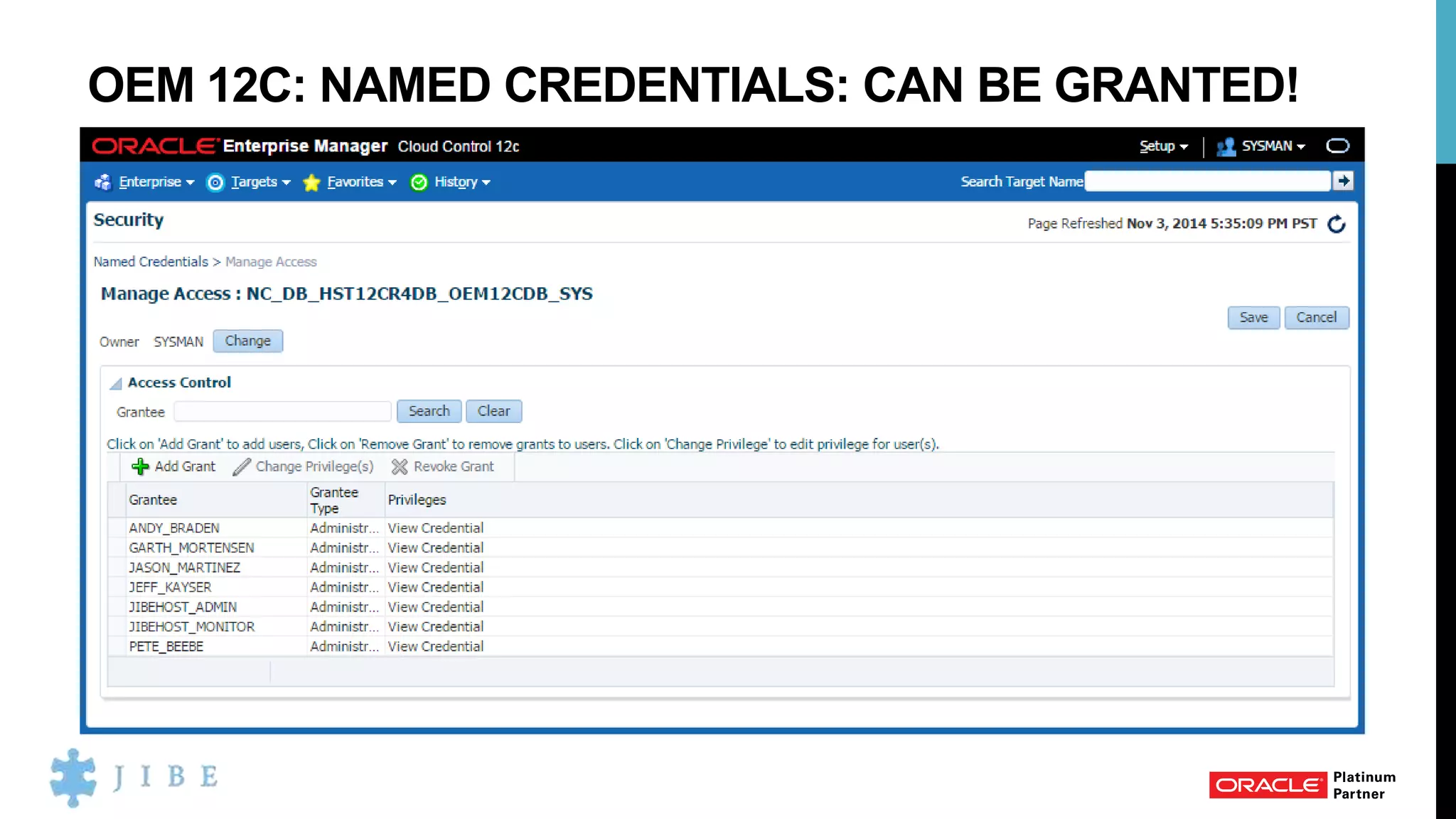
Task: Click the search go arrow button
Action: pos(1343,181)
